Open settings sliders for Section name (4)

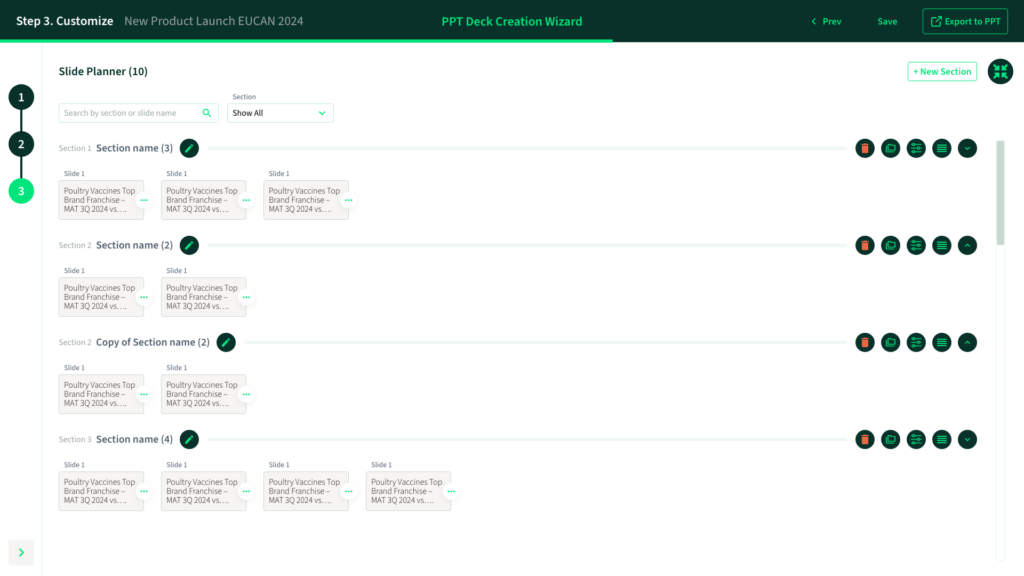916,439
